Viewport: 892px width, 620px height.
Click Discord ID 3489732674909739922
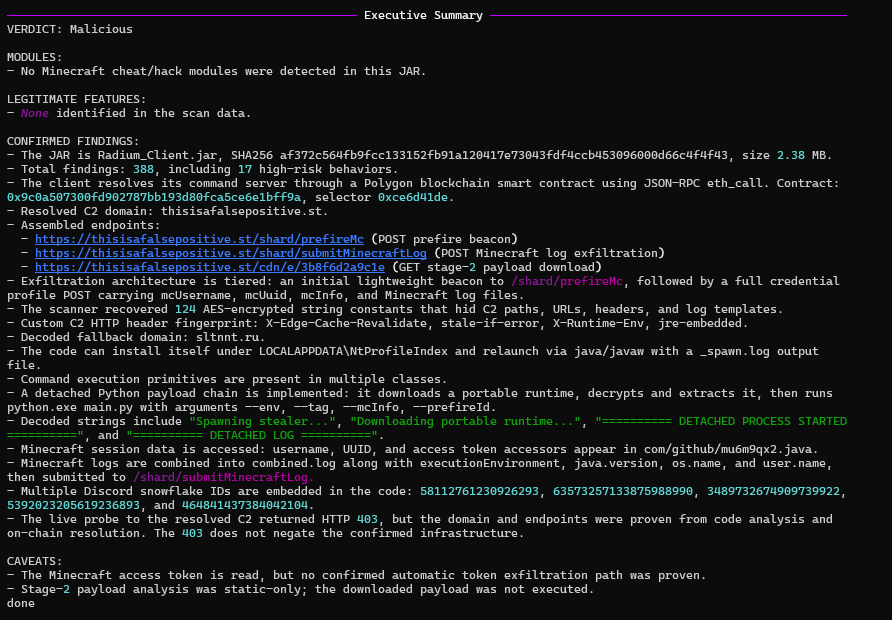pyautogui.click(x=773, y=491)
